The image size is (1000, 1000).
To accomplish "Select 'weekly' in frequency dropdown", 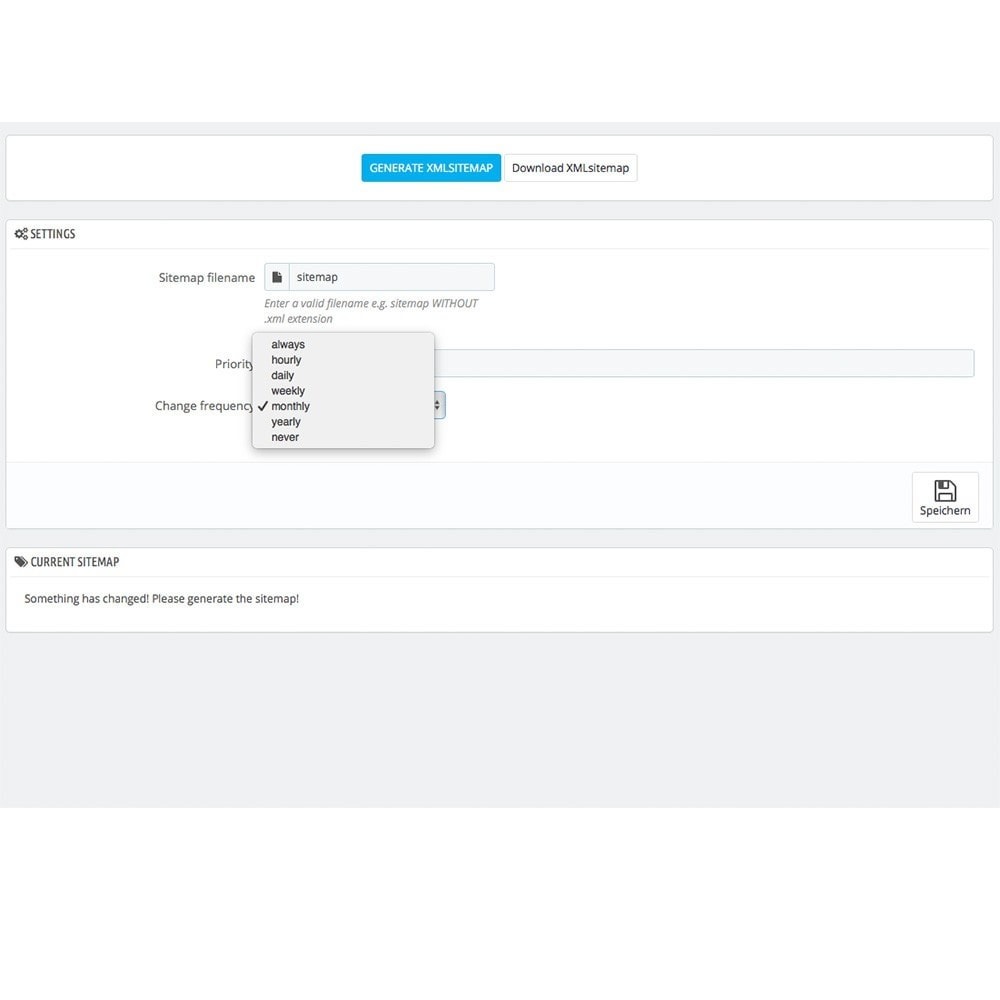I will (x=343, y=390).
